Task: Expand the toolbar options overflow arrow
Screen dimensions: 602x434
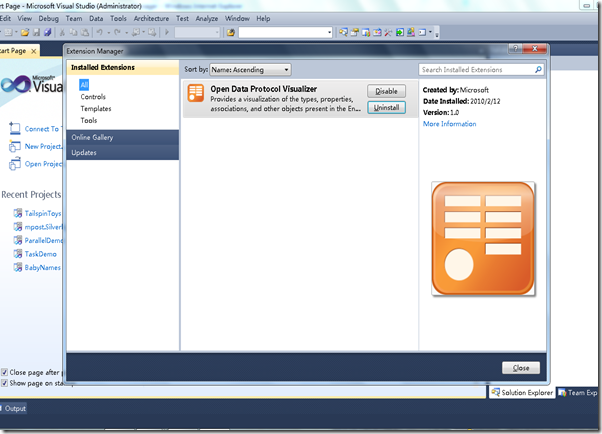Action: (437, 35)
